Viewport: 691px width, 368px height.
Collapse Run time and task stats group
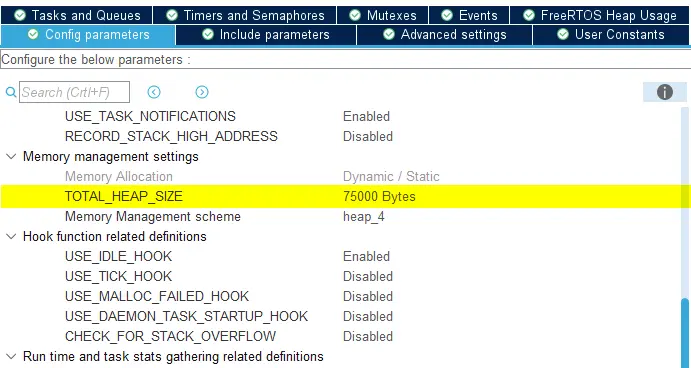(11, 357)
